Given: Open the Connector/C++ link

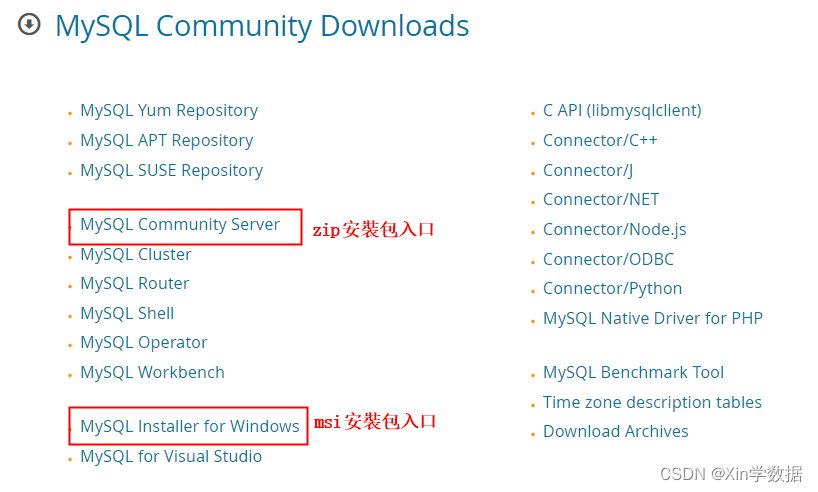Looking at the screenshot, I should pos(600,140).
